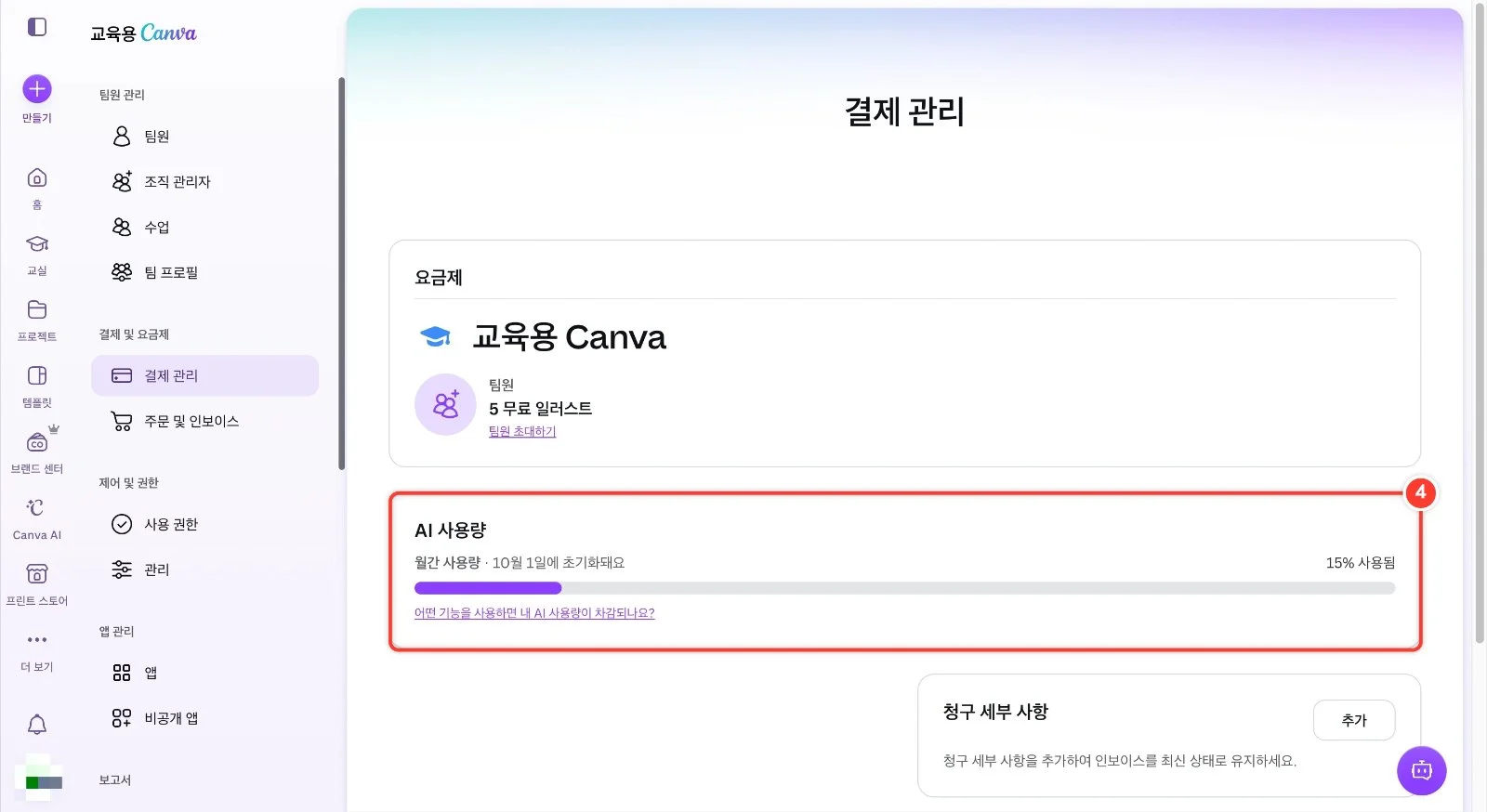The height and width of the screenshot is (812, 1487).
Task: Click the 추가 button for 청구 세부 사항
Action: click(x=1354, y=720)
